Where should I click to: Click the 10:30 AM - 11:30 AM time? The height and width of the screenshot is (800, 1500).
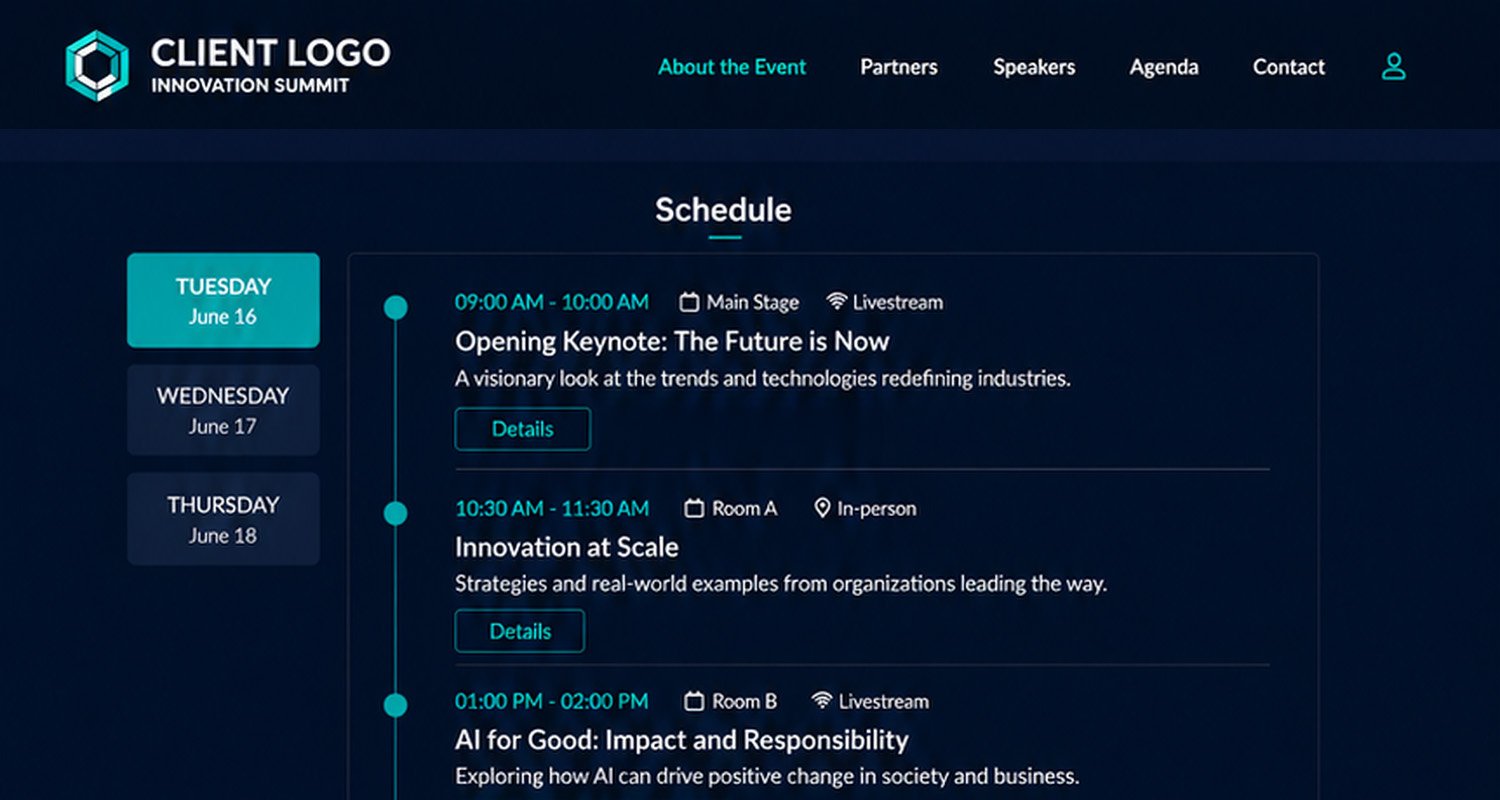(x=552, y=508)
